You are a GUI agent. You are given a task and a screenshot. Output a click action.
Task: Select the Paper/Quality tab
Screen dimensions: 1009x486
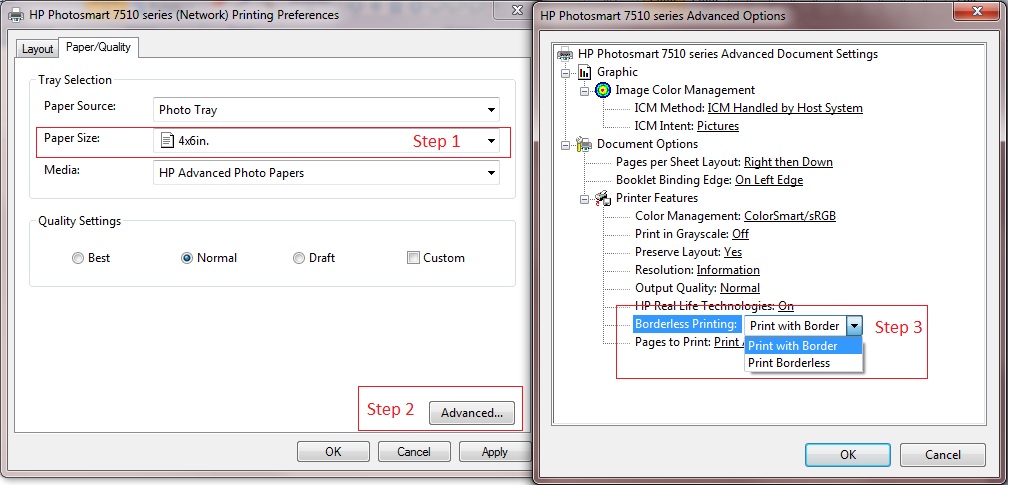(x=98, y=47)
